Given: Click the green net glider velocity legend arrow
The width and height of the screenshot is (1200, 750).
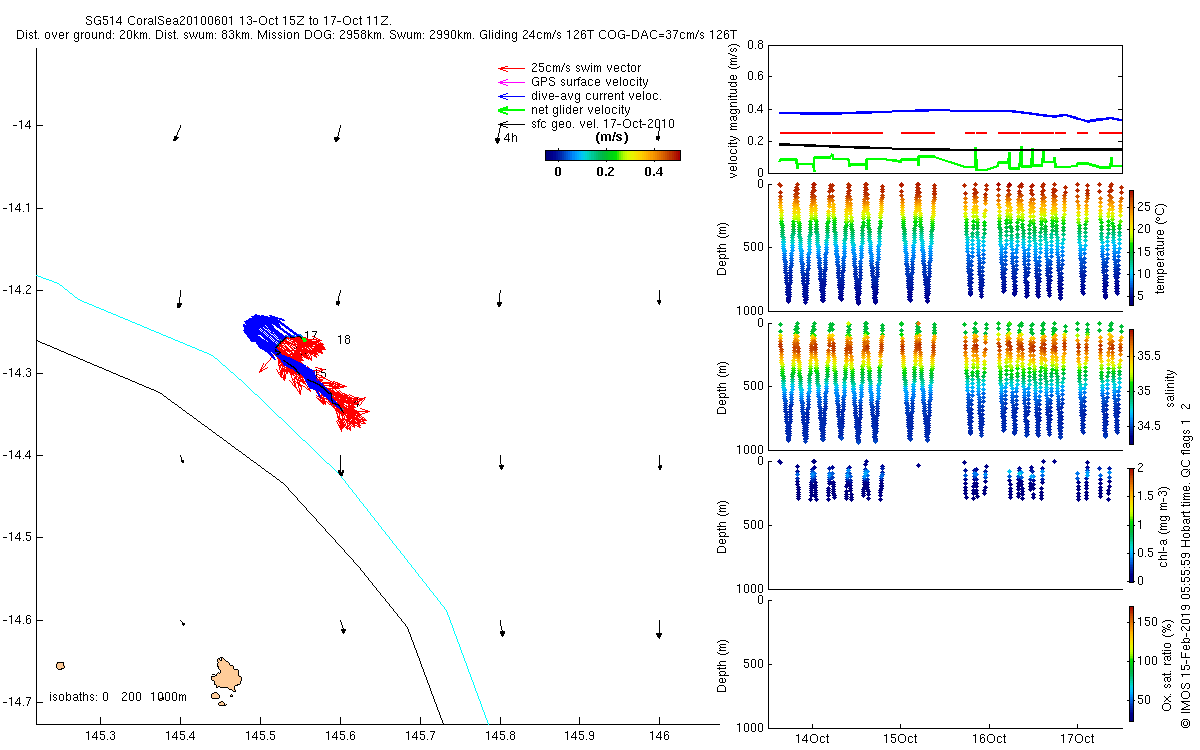Looking at the screenshot, I should [510, 110].
